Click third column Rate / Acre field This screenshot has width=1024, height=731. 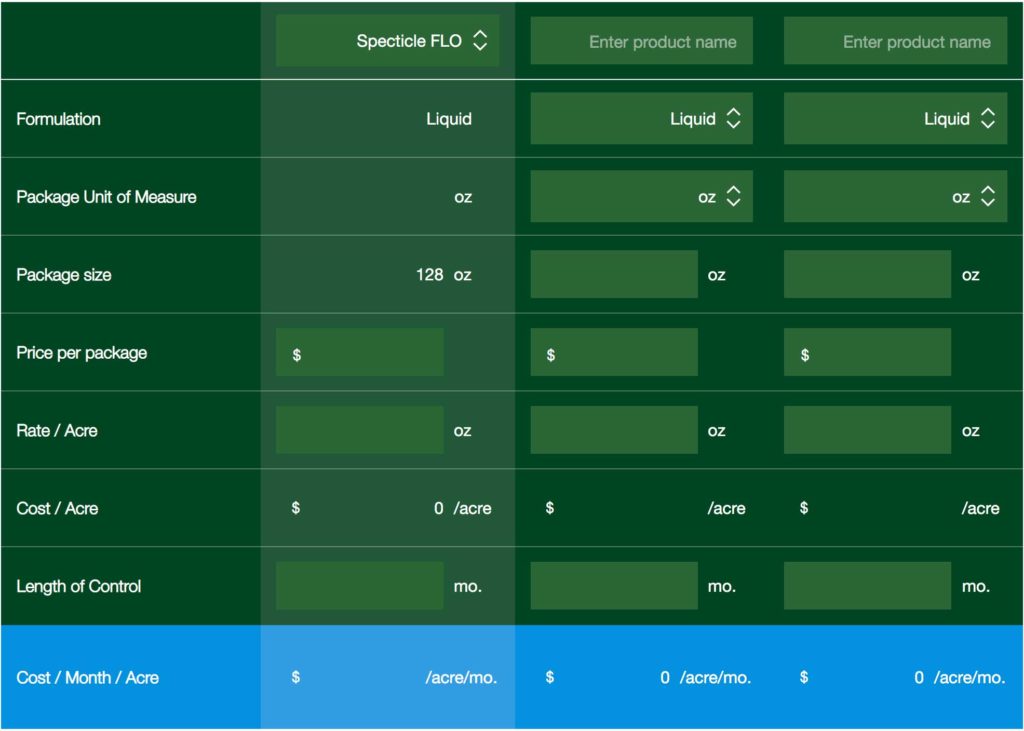tap(867, 430)
